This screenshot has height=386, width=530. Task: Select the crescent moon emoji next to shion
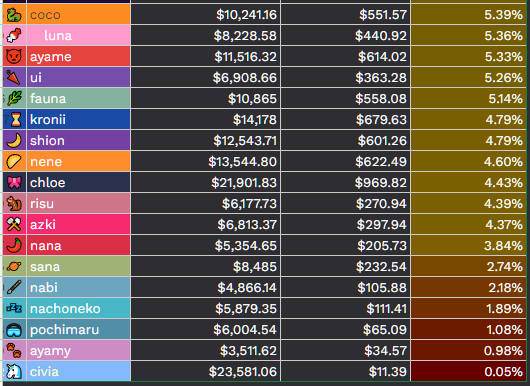click(14, 141)
